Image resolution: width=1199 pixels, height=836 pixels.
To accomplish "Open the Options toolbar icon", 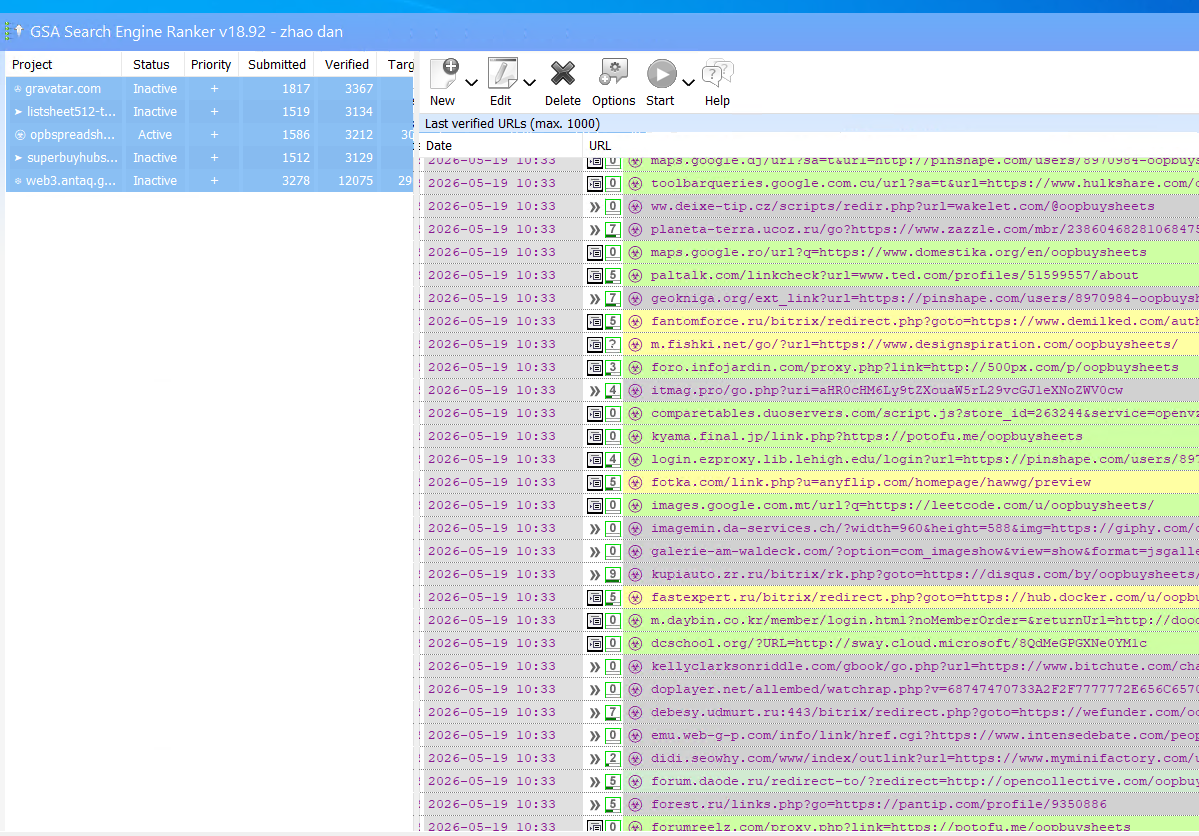I will pos(613,74).
